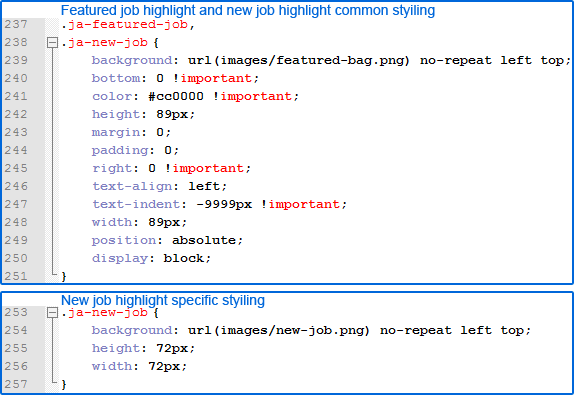The image size is (575, 396).
Task: Click the 'padding' property name
Action: click(x=120, y=151)
